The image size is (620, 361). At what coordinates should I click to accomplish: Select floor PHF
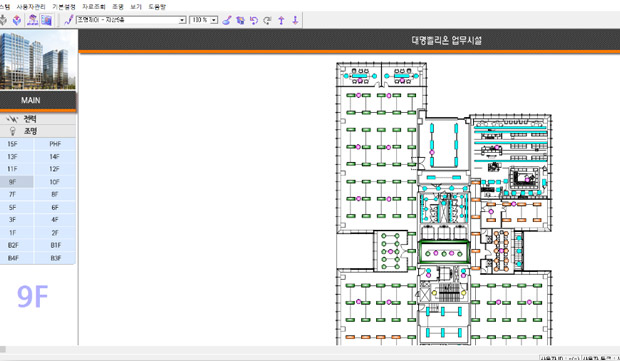[x=55, y=144]
